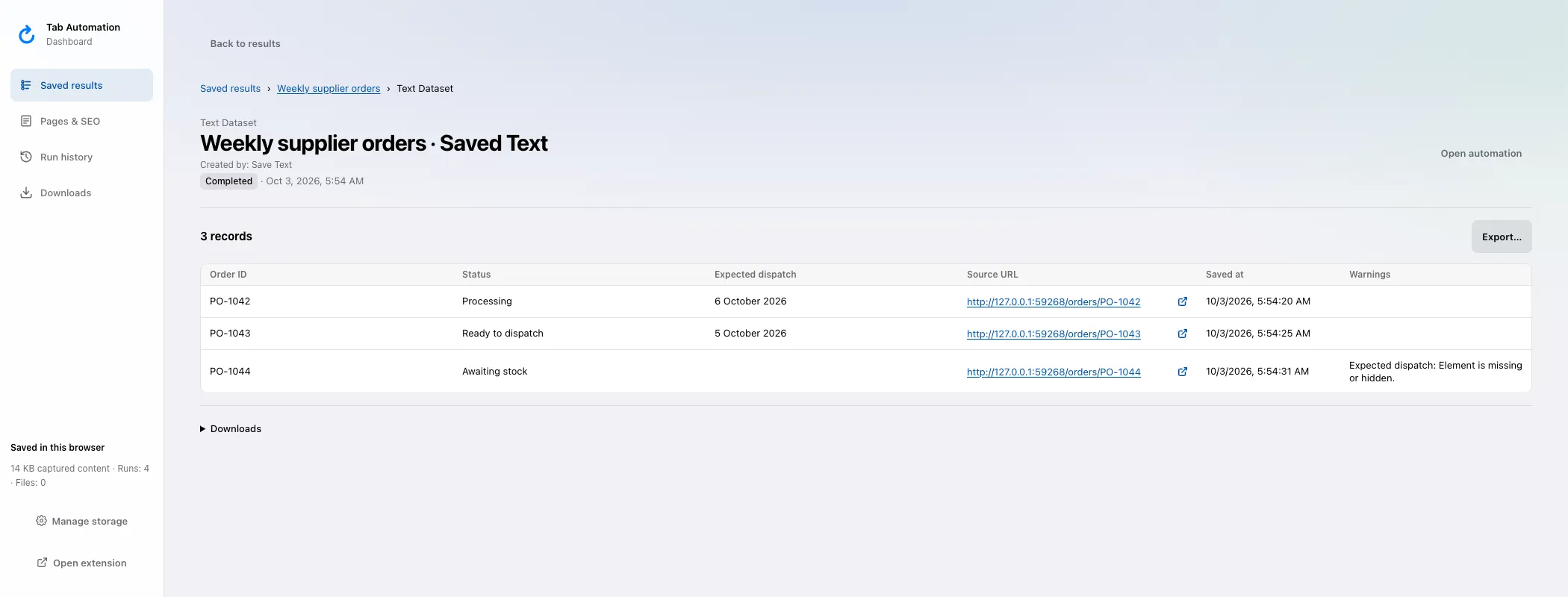Click the Open automation button

coord(1481,154)
